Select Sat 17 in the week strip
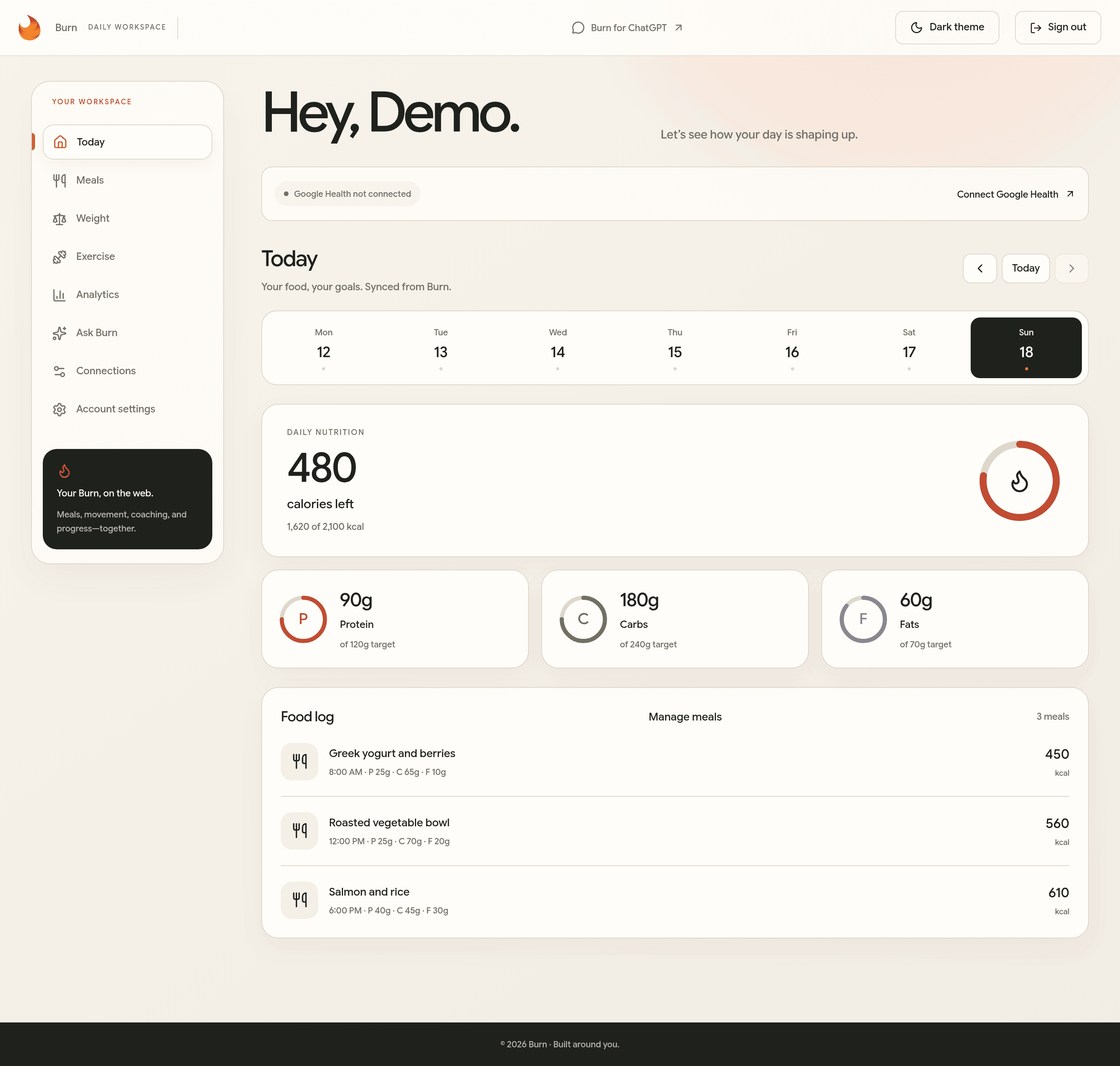Screen dimensions: 1120x1066 [909, 348]
